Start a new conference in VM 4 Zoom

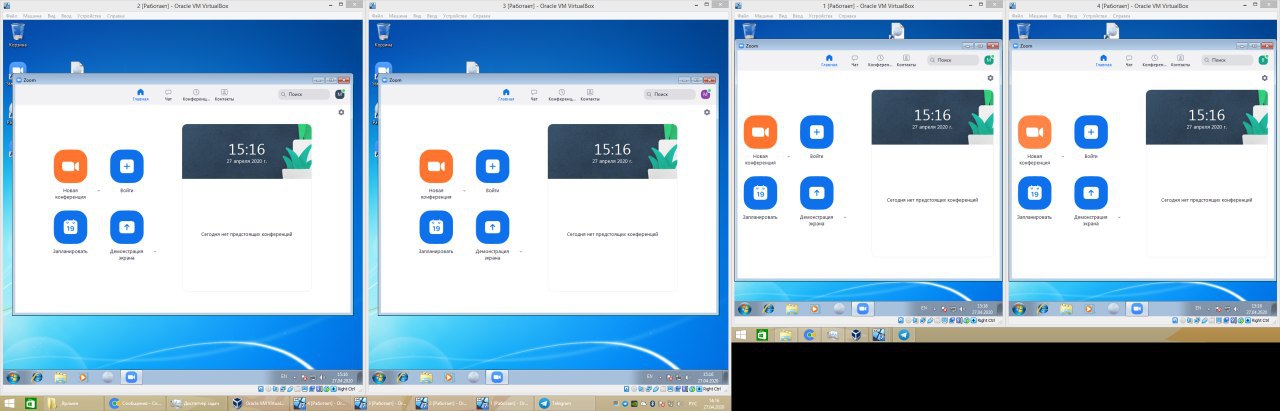[x=1034, y=132]
